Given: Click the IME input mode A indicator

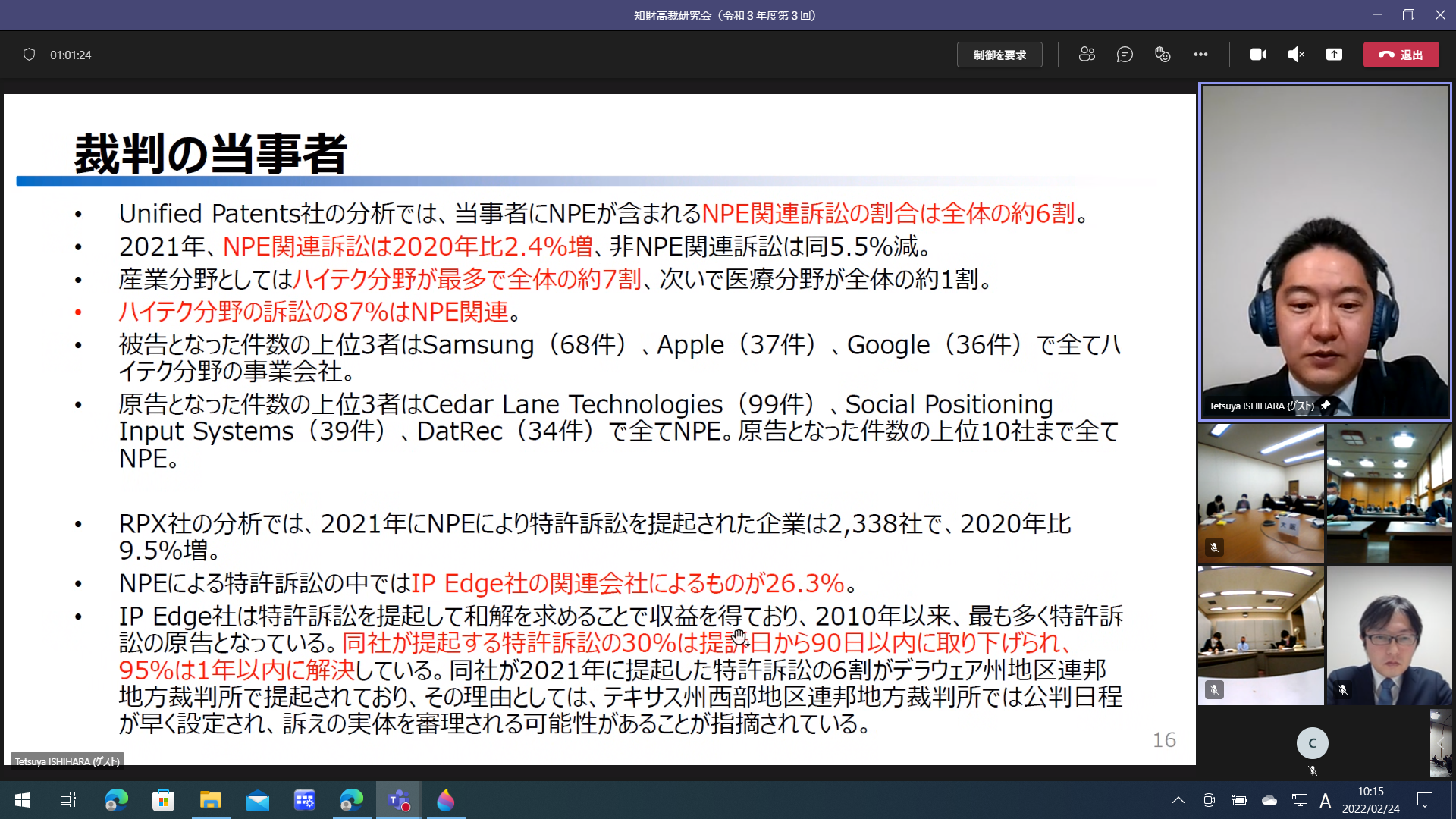Looking at the screenshot, I should (x=1326, y=800).
